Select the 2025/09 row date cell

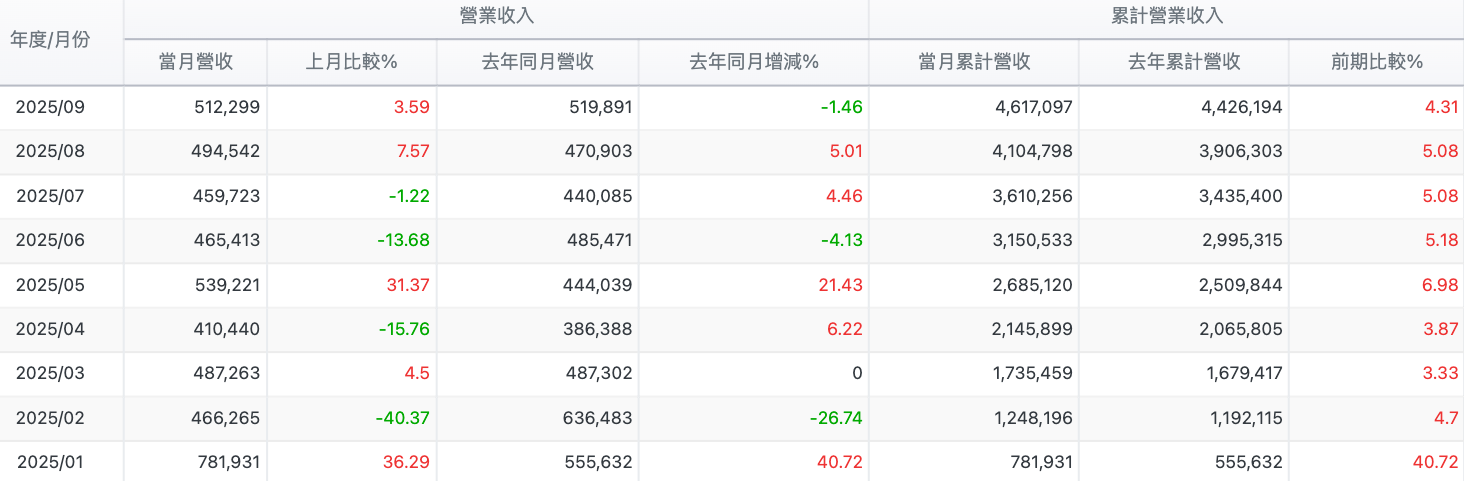click(50, 107)
